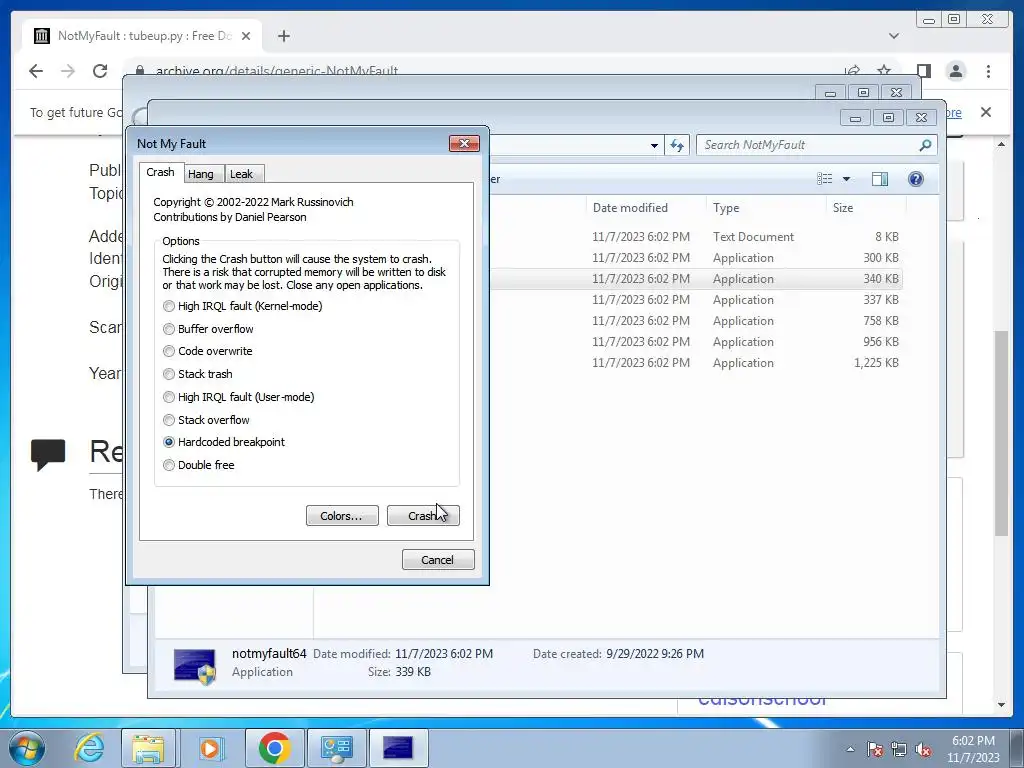Close the Not My Fault window
This screenshot has width=1024, height=768.
[464, 144]
